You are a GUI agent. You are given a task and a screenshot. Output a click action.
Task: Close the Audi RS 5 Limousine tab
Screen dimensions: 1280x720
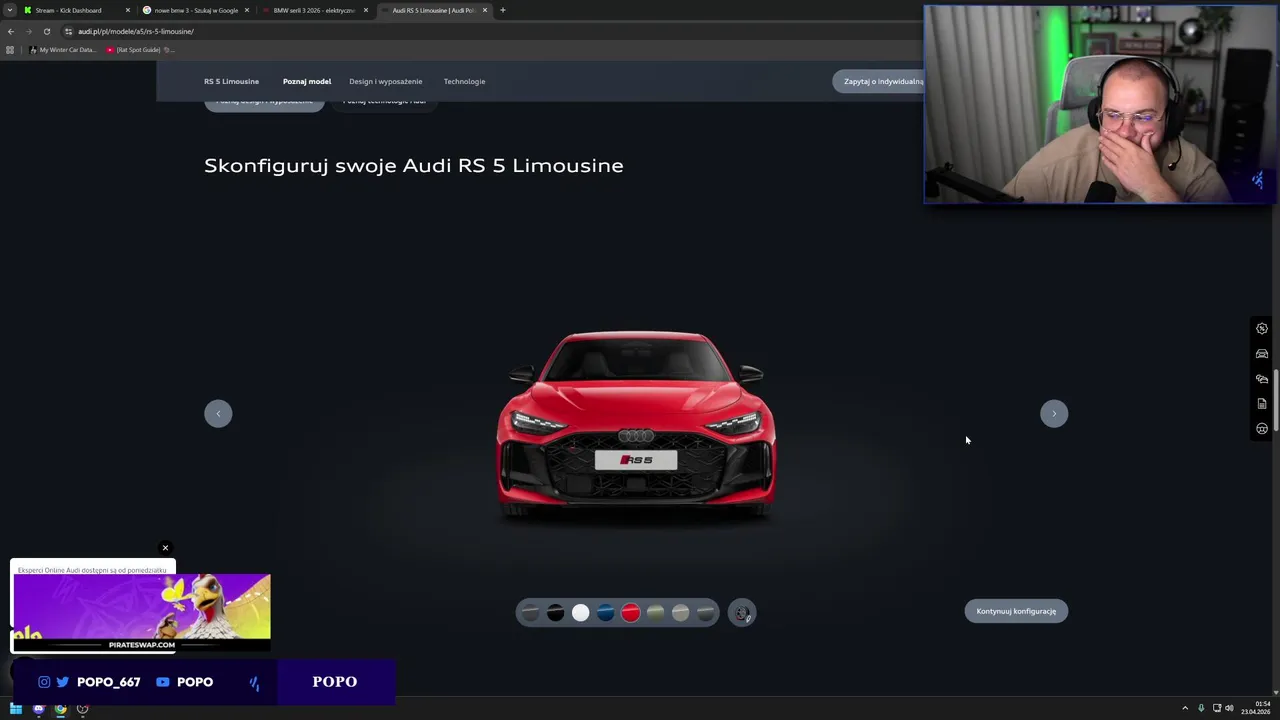(x=485, y=10)
